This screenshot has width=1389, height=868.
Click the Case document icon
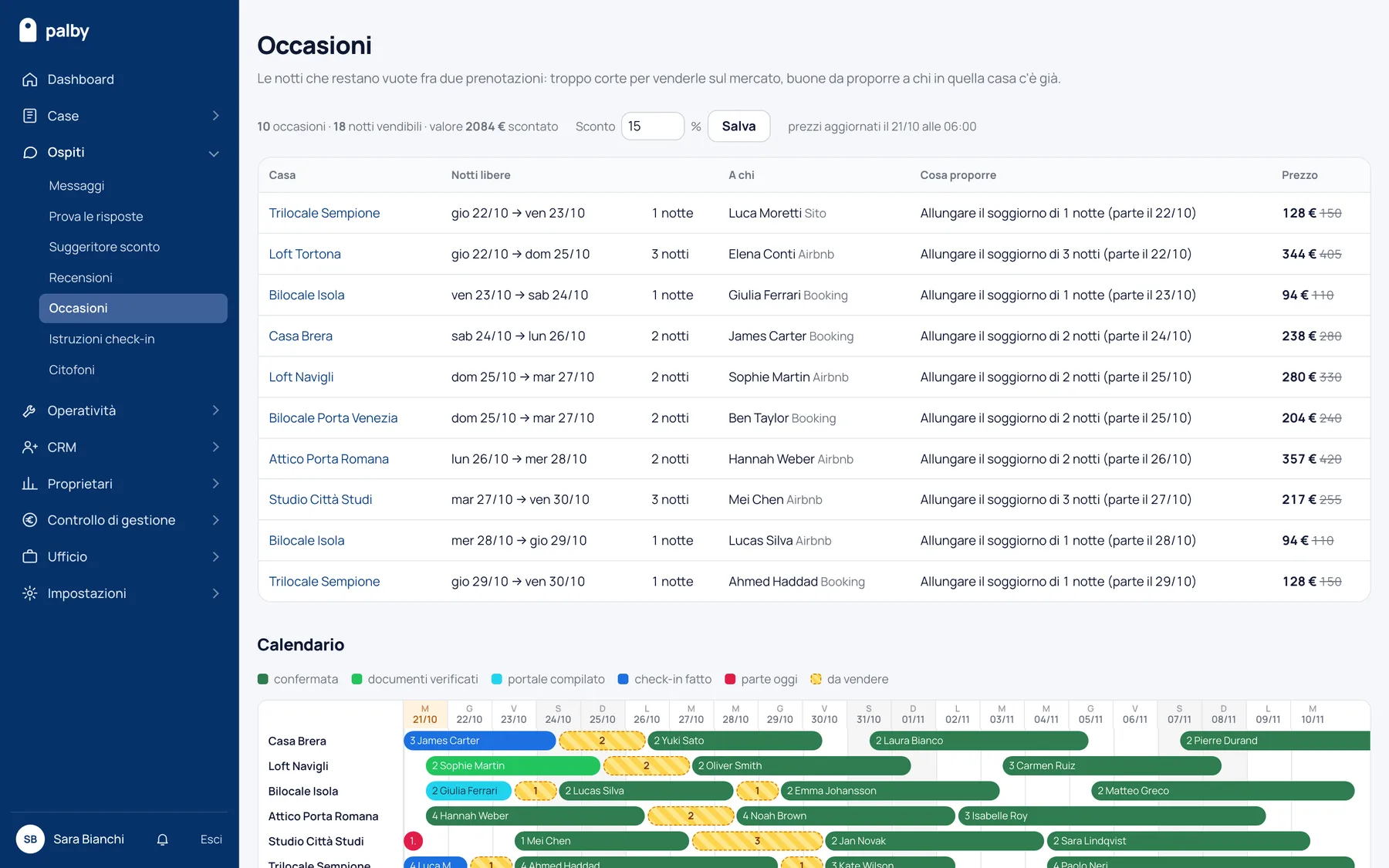(x=30, y=116)
